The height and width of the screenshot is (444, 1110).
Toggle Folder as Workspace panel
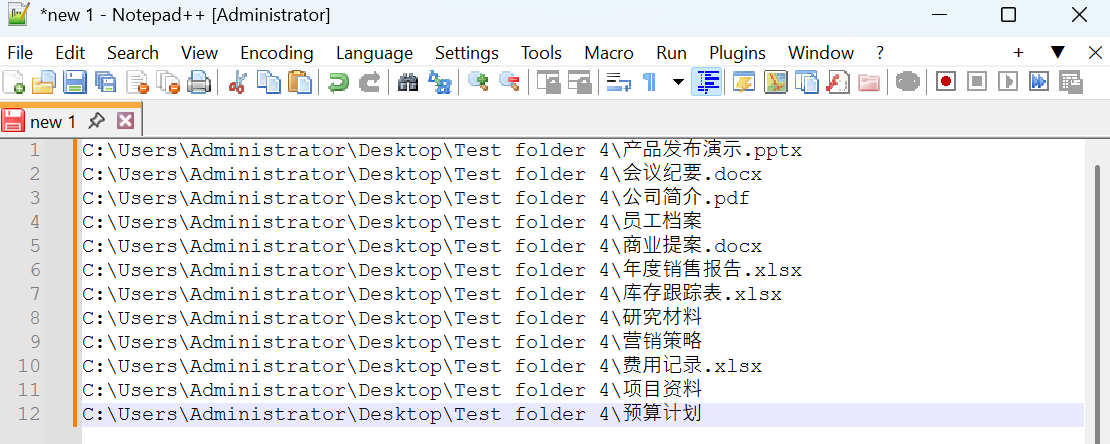click(869, 82)
